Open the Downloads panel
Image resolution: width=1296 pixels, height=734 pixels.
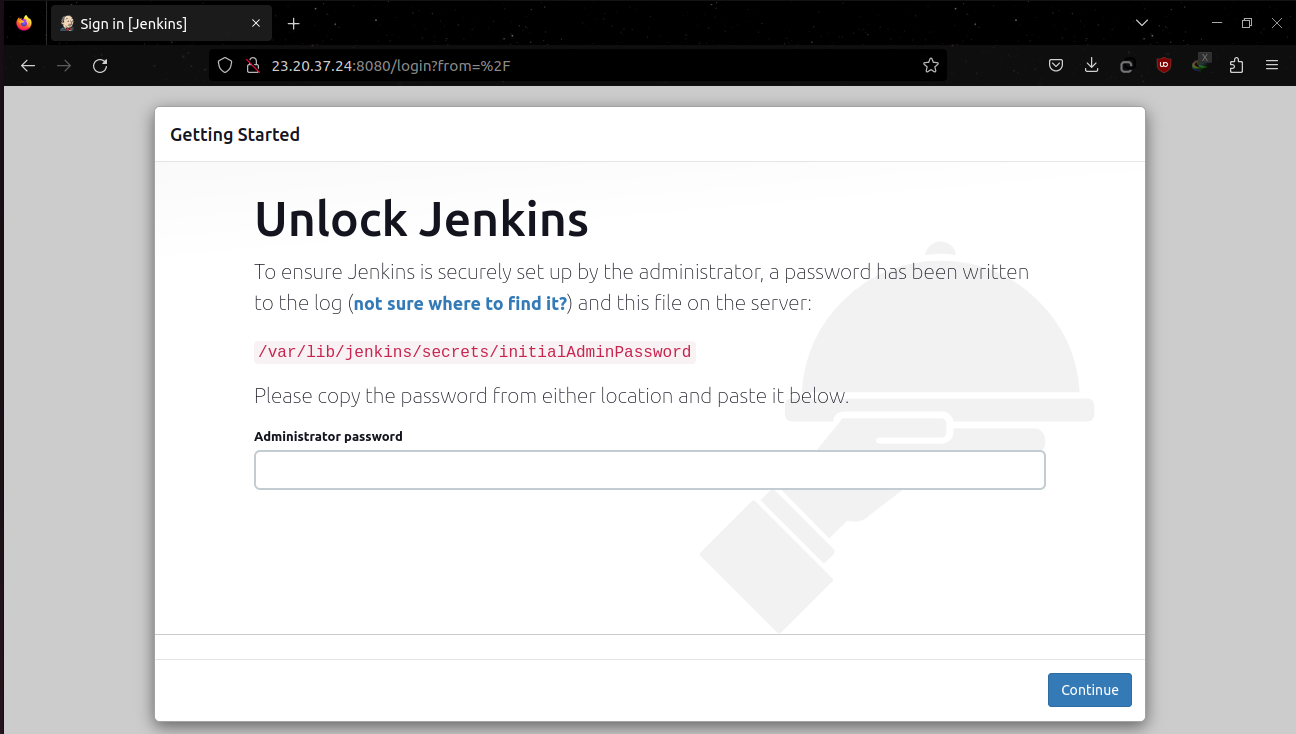point(1092,65)
